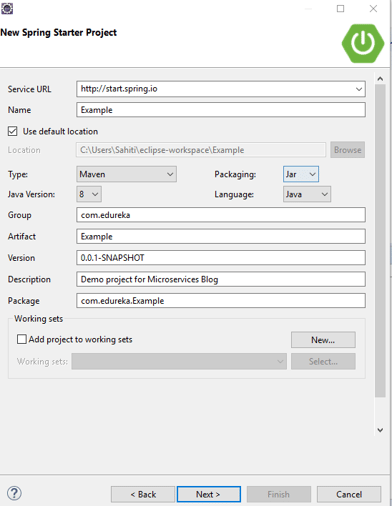Click the scroll up arrow
Screen dimensions: 392x506
pyautogui.click(x=380, y=79)
